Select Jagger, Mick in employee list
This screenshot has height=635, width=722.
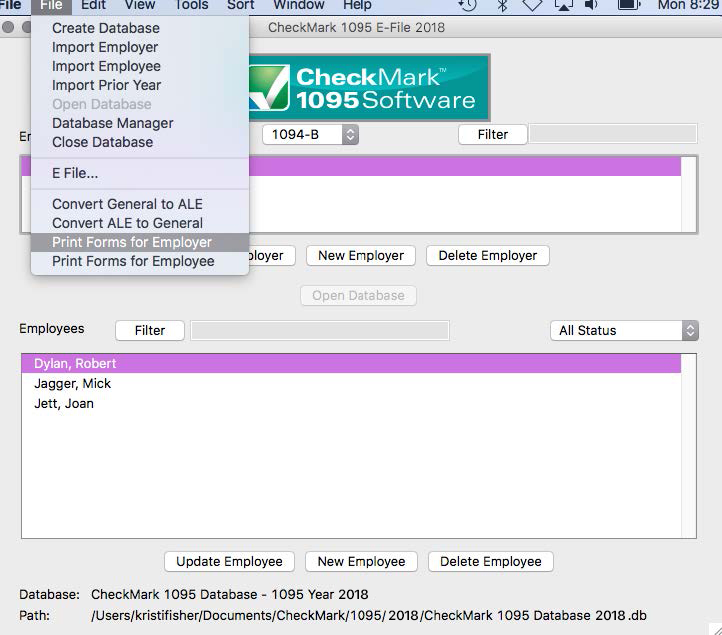pyautogui.click(x=73, y=384)
